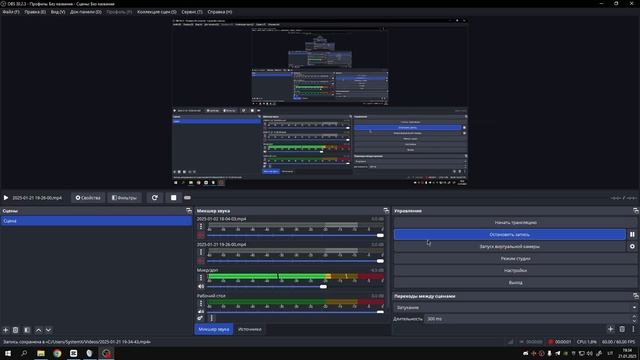640x360 pixels.
Task: Open mixer layout options next to the gear
Action: [x=211, y=318]
